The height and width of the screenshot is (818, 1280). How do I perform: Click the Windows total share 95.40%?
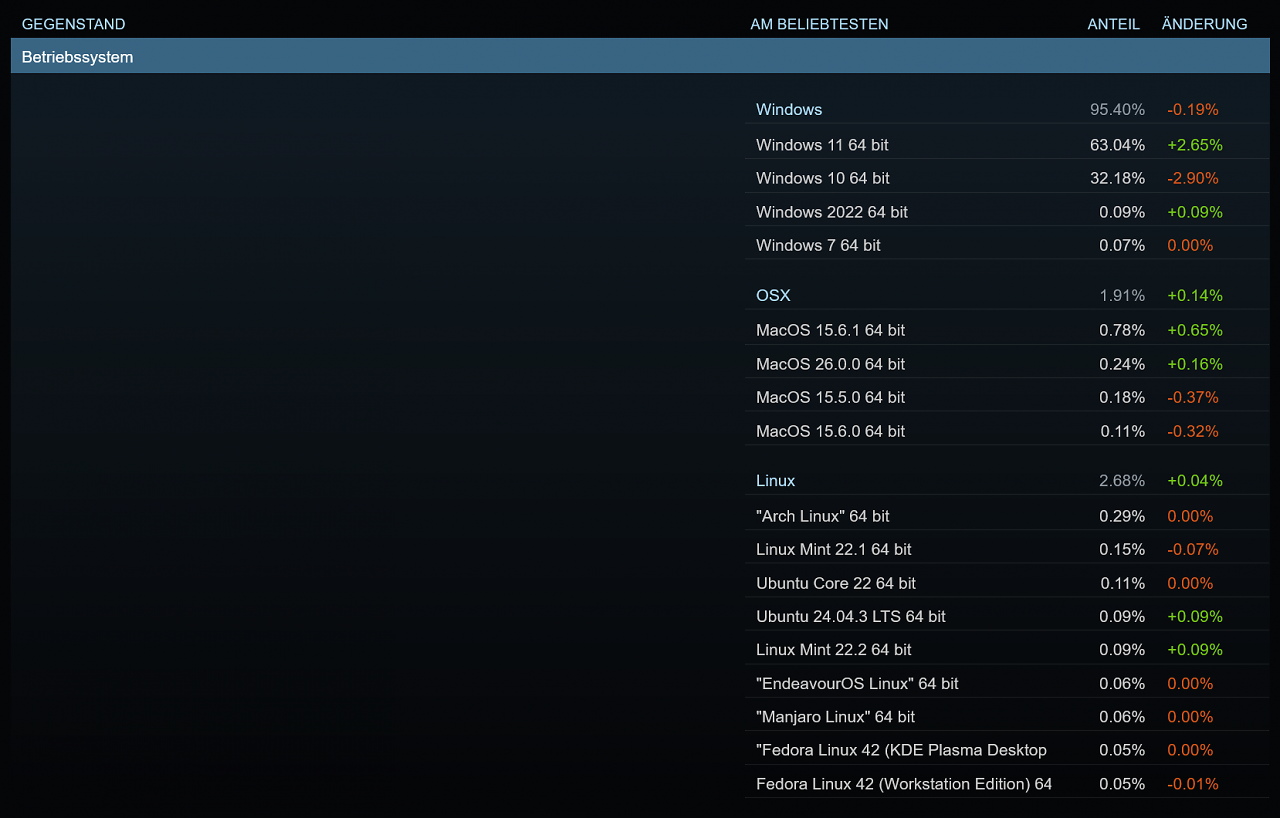[1117, 110]
